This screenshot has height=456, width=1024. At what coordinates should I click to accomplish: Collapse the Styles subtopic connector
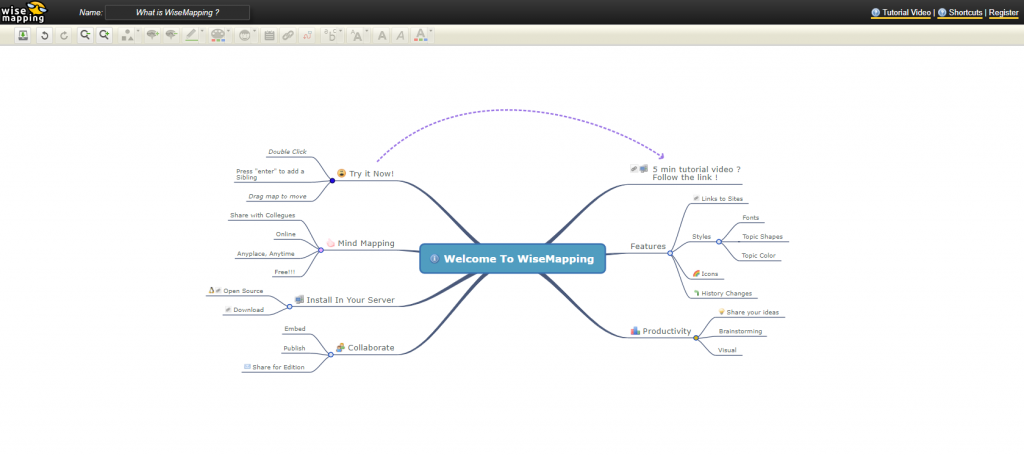(719, 242)
